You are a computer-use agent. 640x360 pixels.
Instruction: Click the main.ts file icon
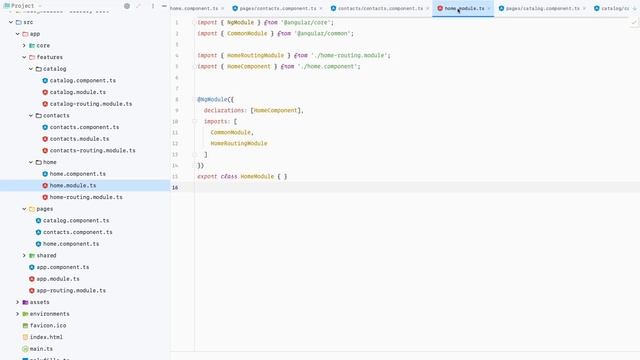pos(25,349)
